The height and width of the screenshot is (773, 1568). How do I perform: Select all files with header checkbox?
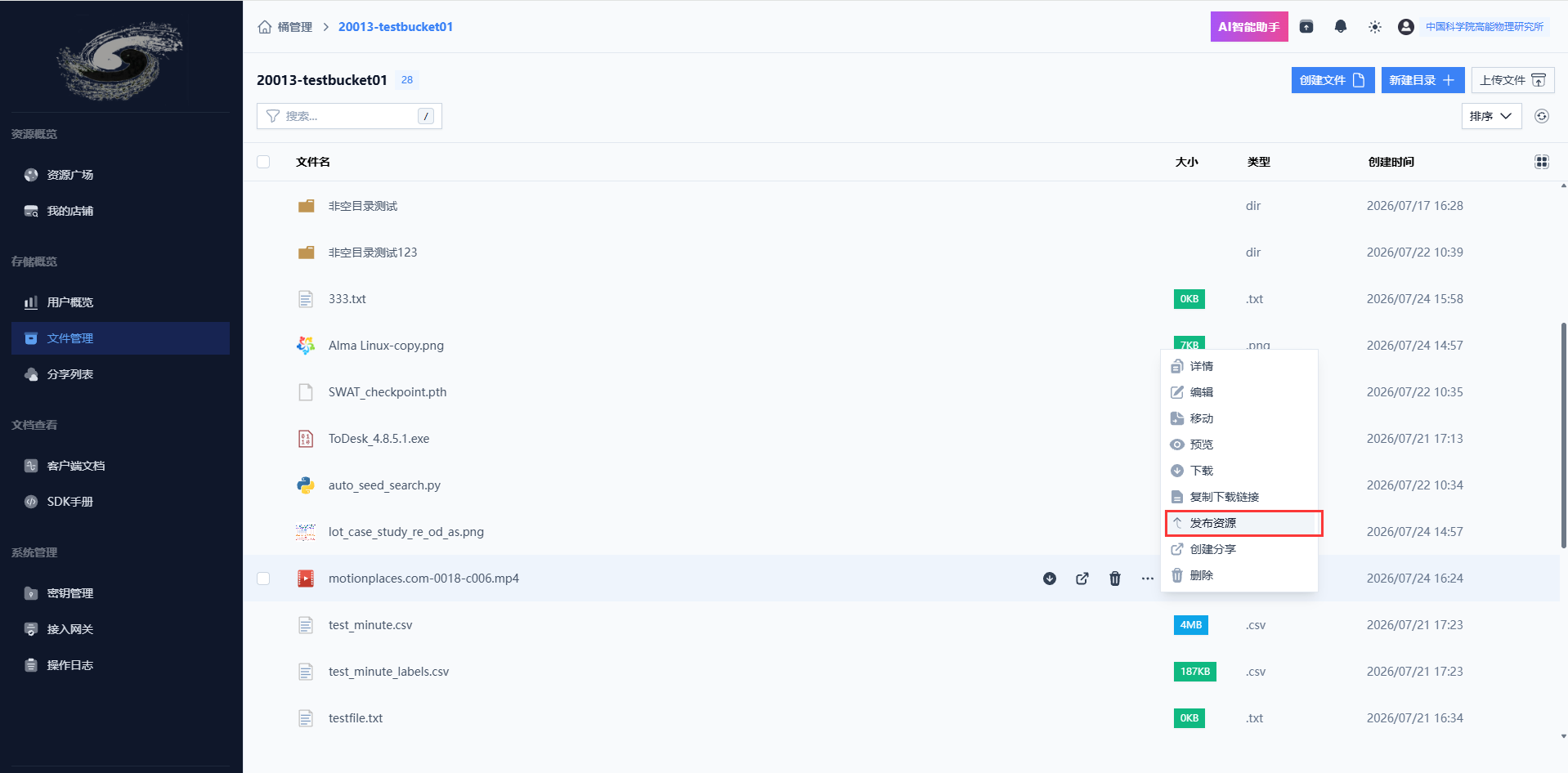tap(263, 162)
